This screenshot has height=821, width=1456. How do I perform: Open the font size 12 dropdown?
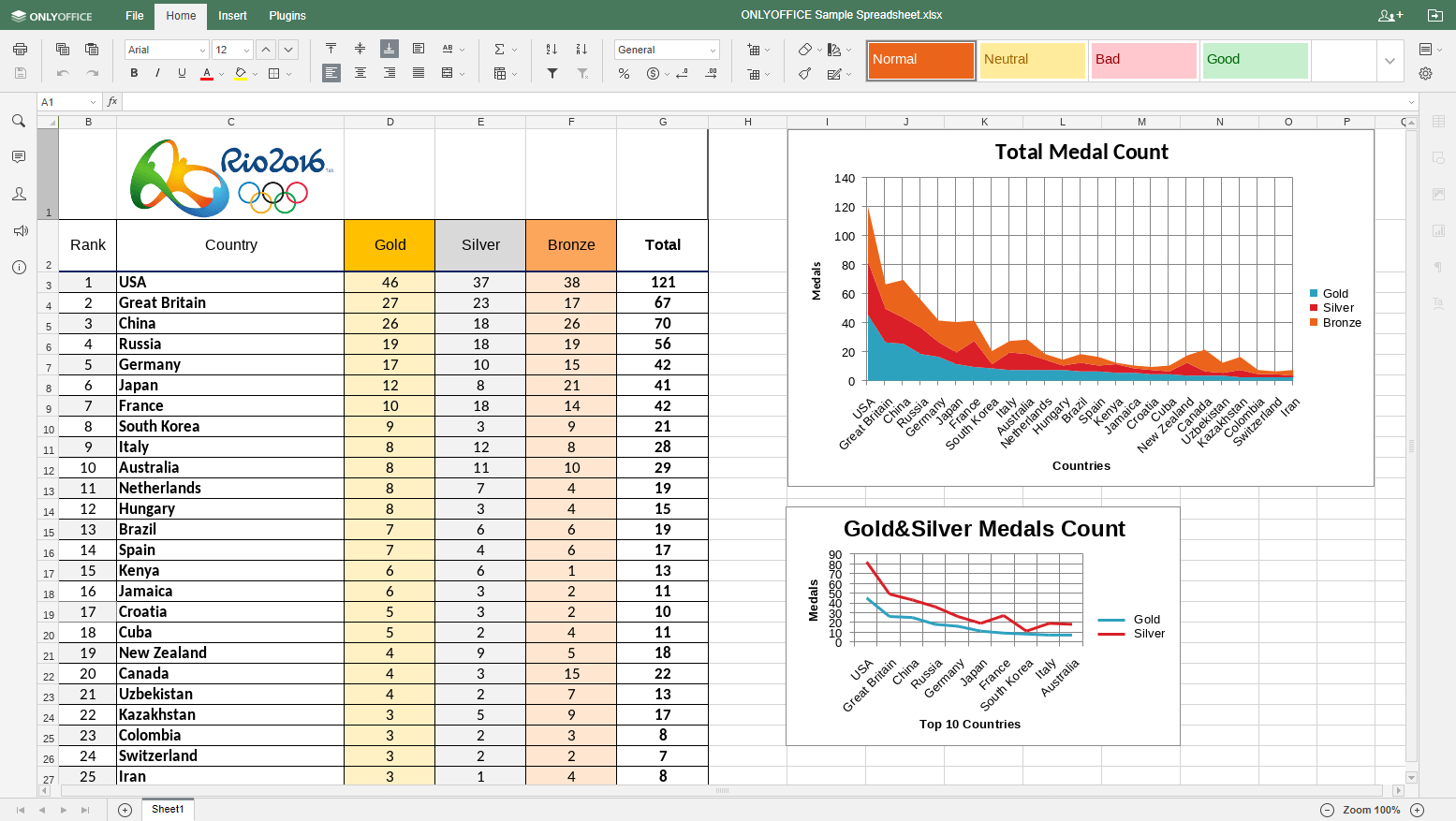tap(246, 51)
